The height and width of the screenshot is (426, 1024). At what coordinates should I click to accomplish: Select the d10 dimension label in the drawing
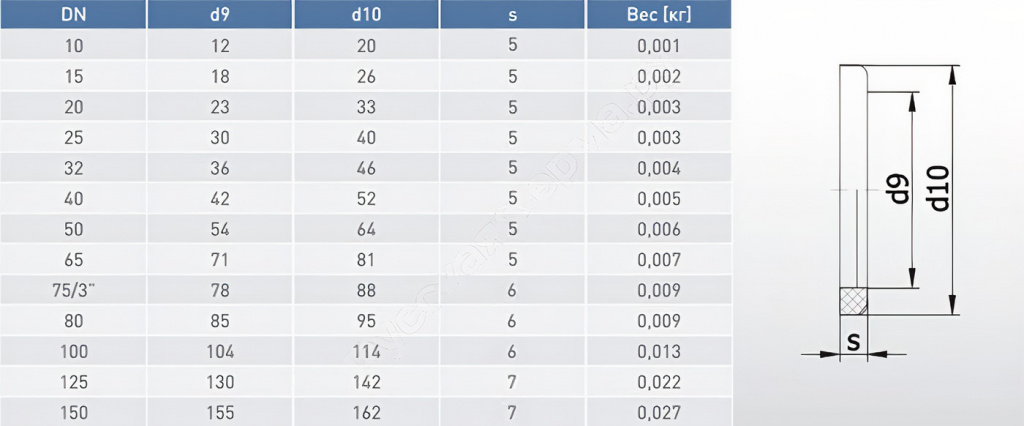[938, 188]
